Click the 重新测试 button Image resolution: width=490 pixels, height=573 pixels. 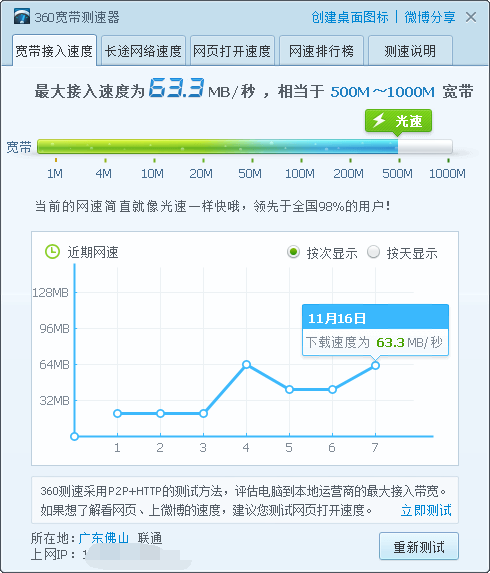(x=419, y=547)
